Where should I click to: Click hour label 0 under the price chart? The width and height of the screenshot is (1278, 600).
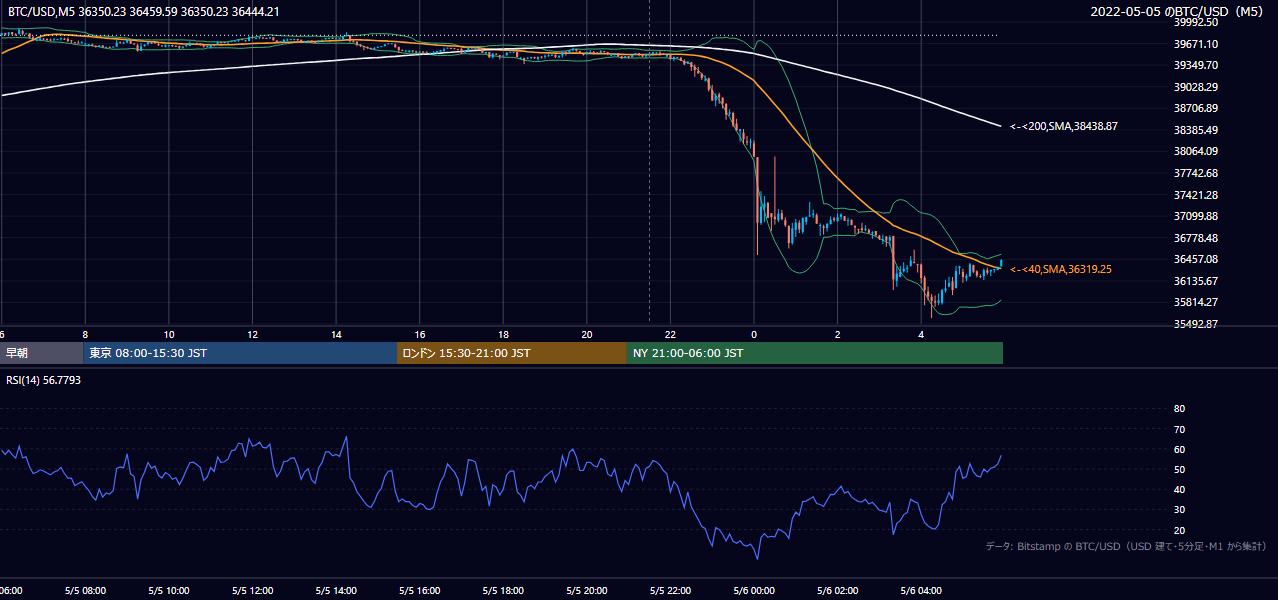click(754, 334)
